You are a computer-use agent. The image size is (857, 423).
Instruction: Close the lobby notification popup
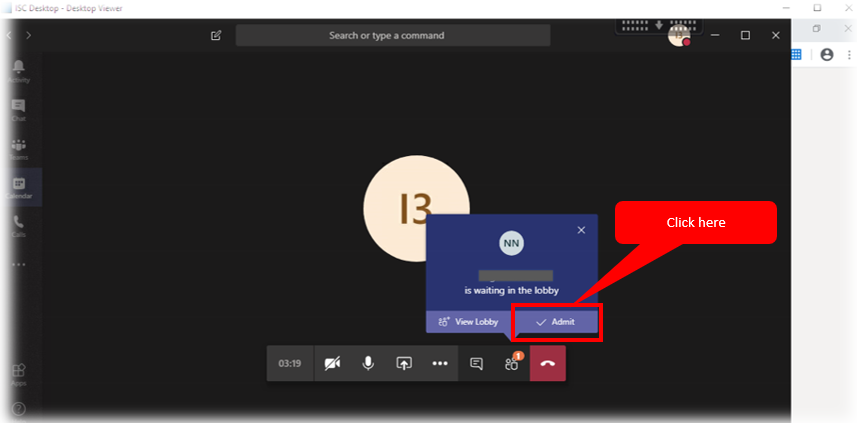581,230
